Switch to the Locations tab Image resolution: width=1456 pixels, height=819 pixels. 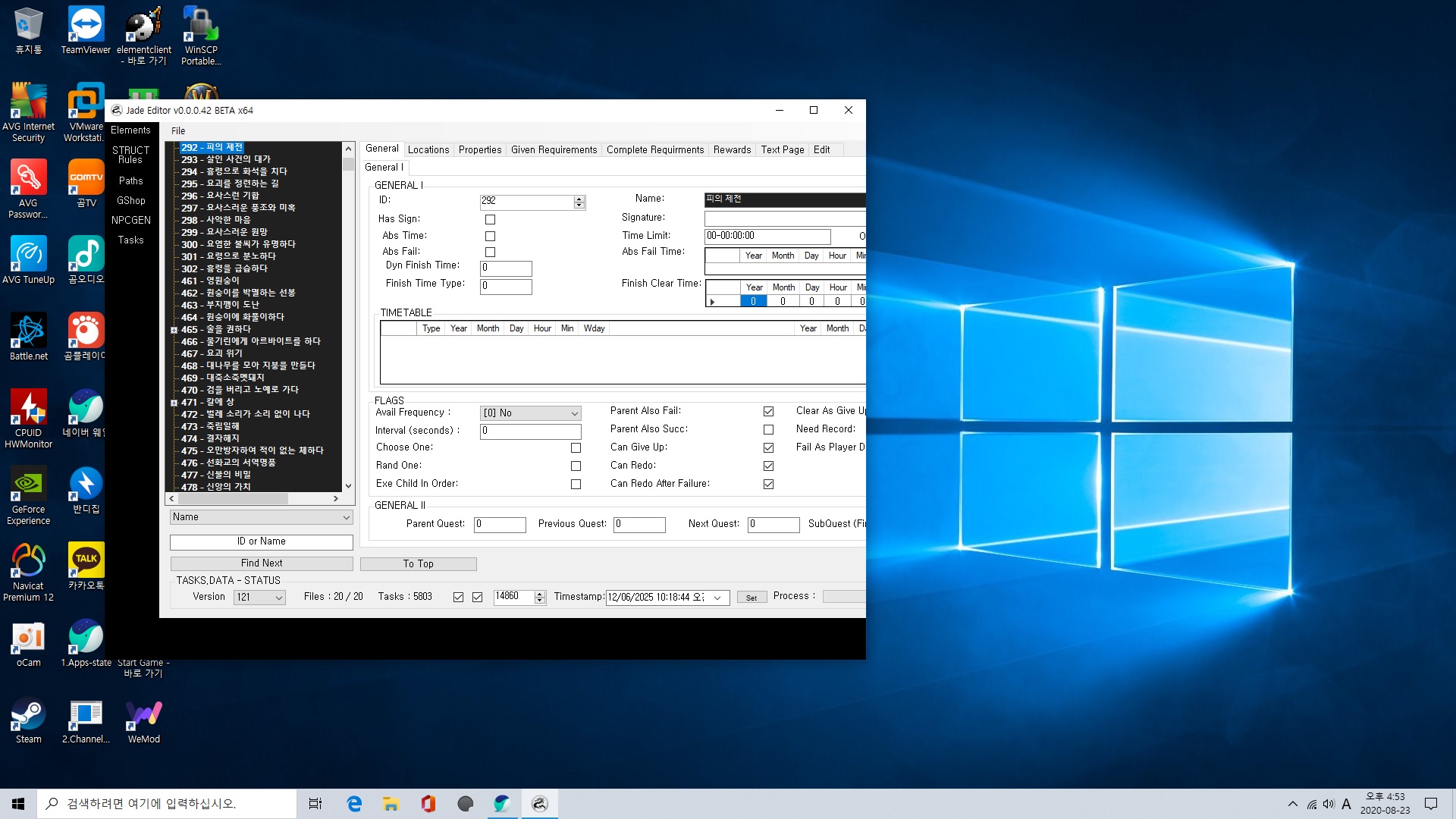coord(428,149)
